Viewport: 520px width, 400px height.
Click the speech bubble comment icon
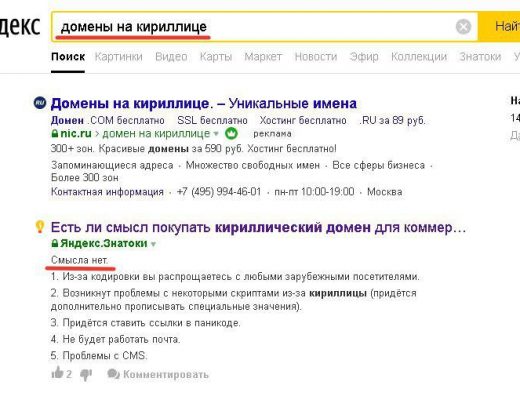[x=113, y=374]
